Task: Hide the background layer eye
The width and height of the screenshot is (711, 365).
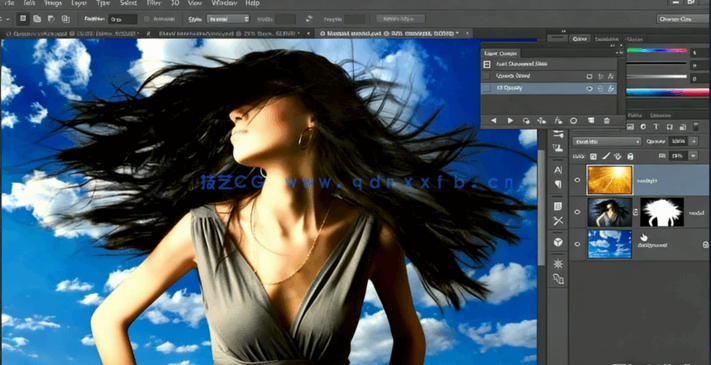Action: coord(577,244)
